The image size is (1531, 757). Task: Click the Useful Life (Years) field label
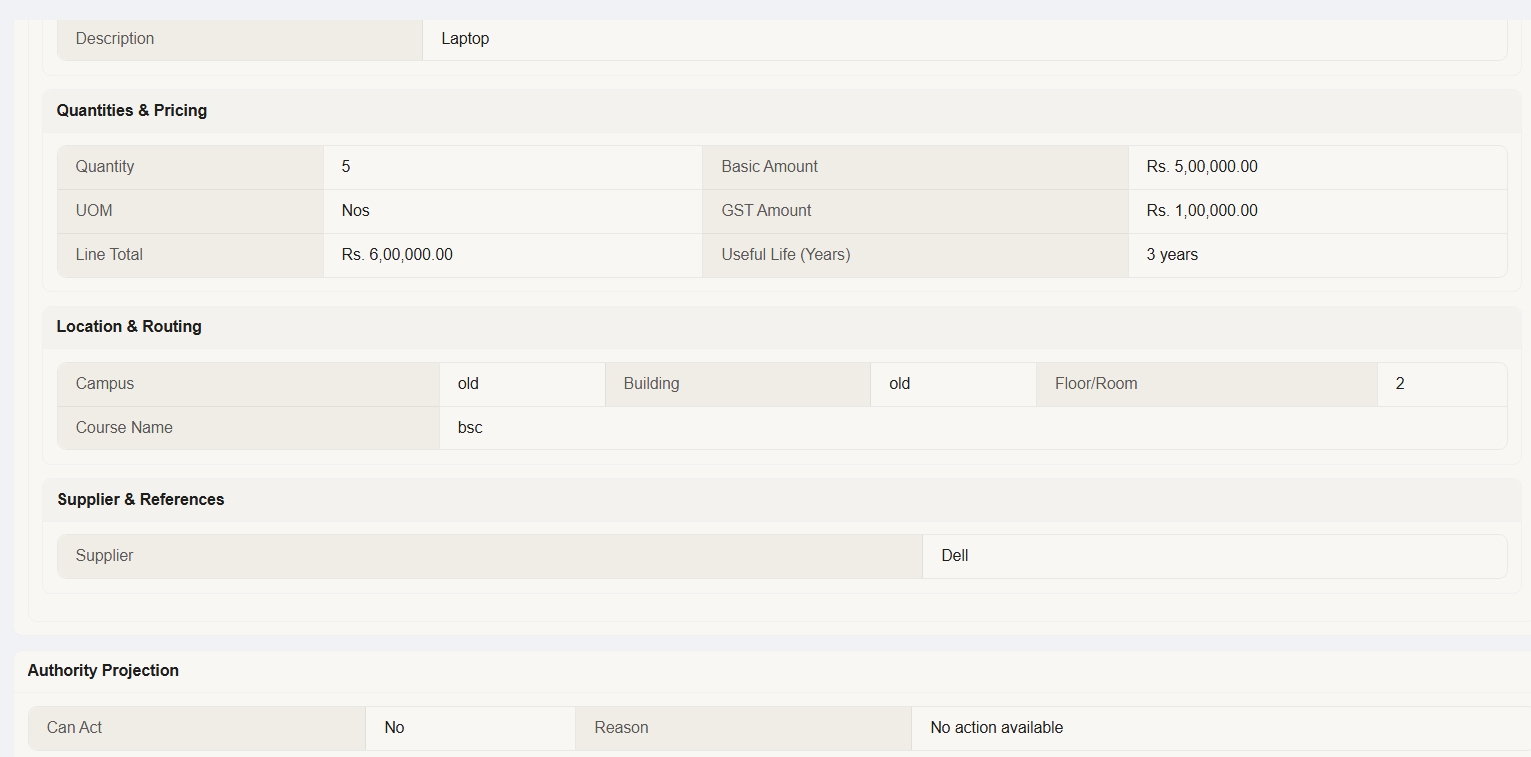click(785, 255)
